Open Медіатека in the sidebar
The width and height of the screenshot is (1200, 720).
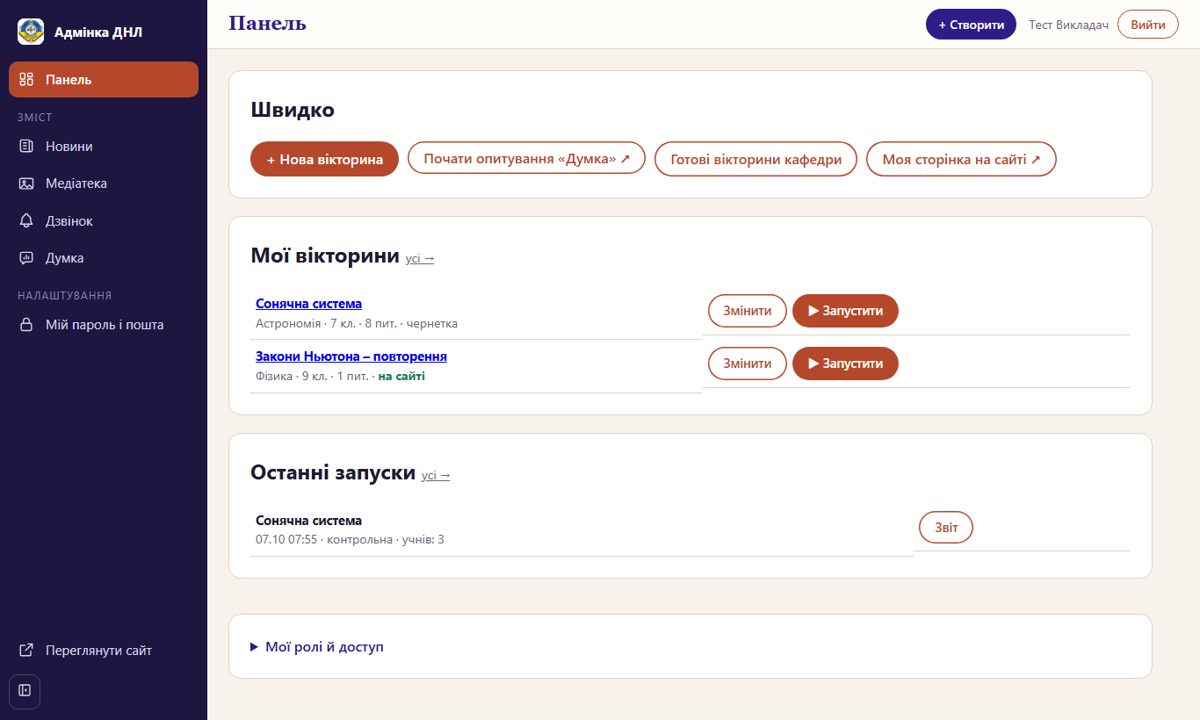click(104, 184)
